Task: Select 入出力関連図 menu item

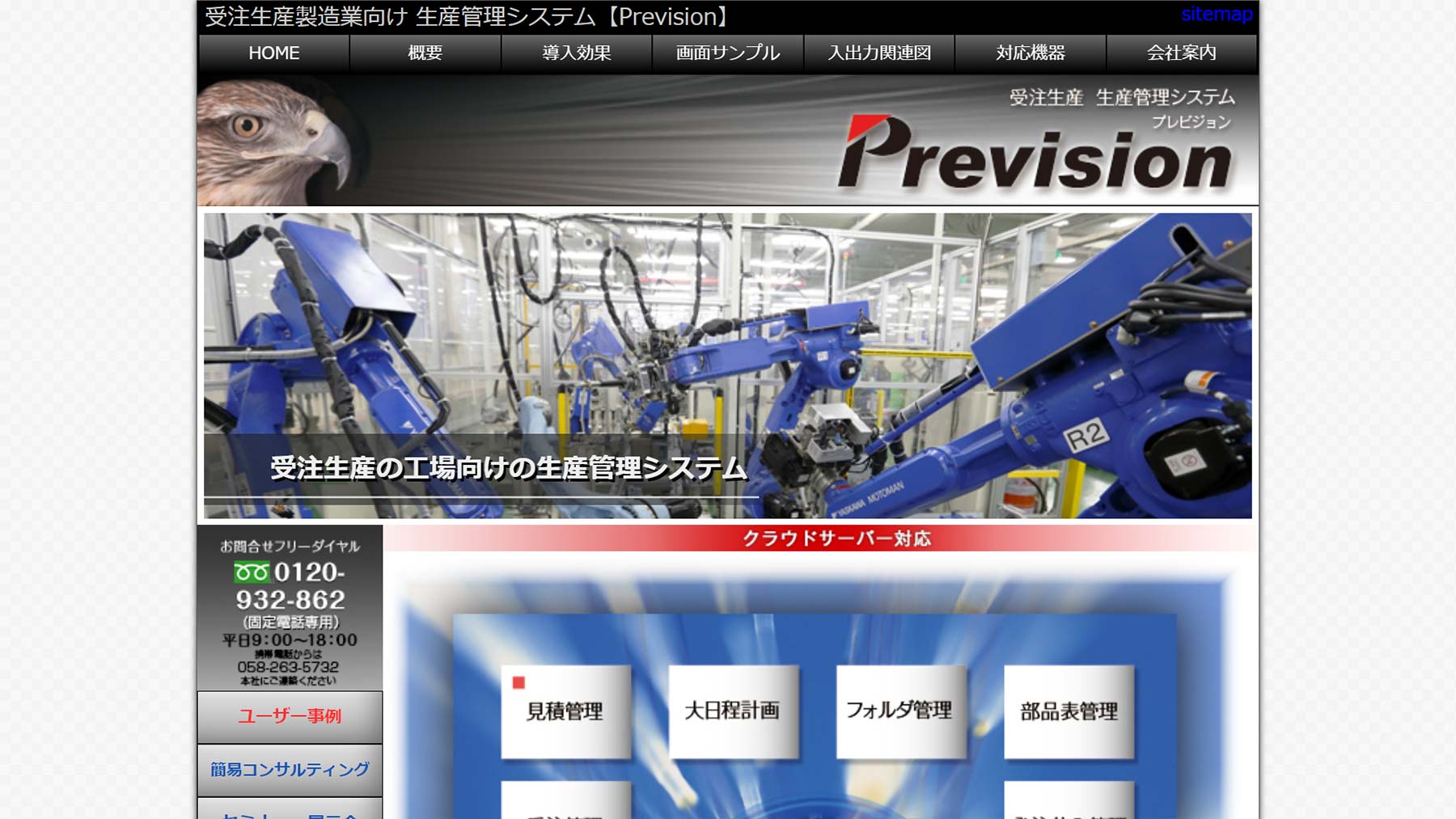Action: 879,53
